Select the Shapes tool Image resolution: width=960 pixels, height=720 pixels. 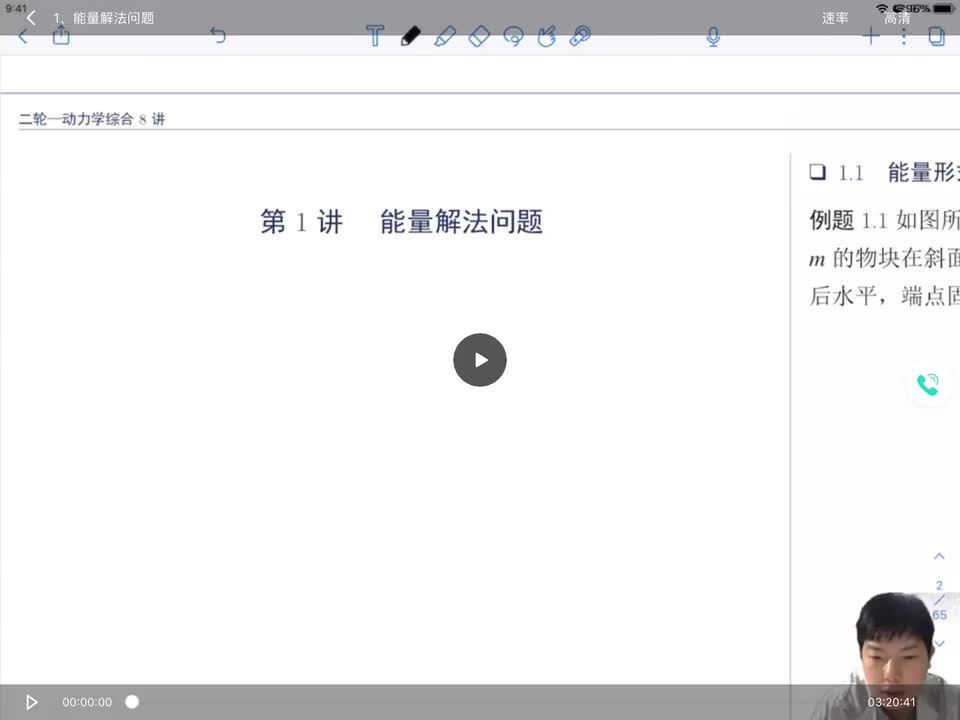coord(547,36)
